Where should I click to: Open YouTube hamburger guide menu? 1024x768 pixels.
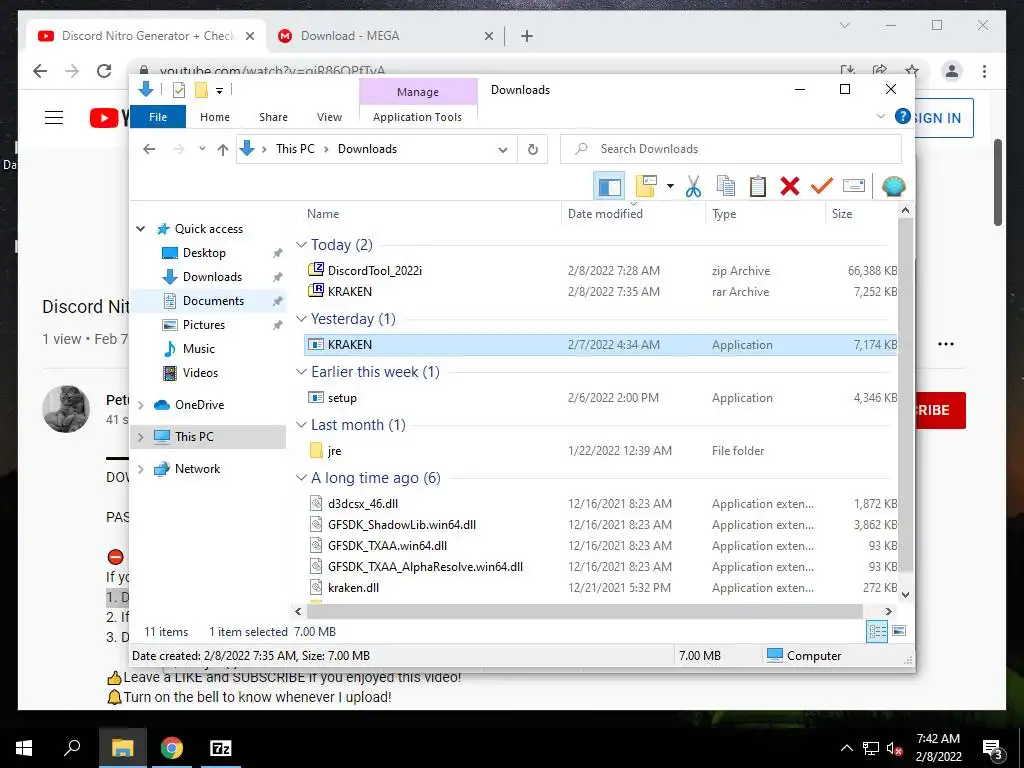click(54, 118)
